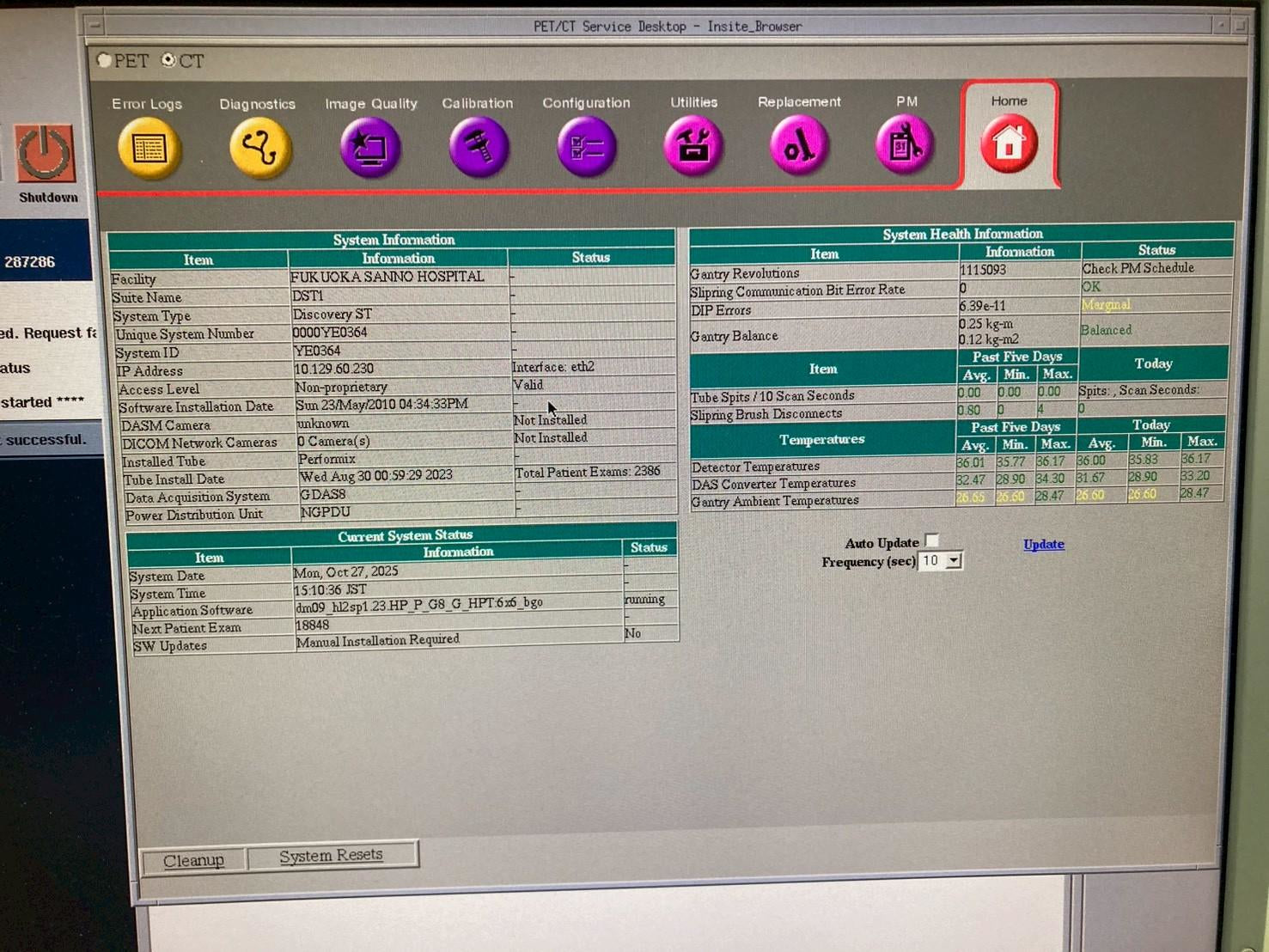Open the window menu in title bar
The image size is (1269, 952).
(95, 26)
